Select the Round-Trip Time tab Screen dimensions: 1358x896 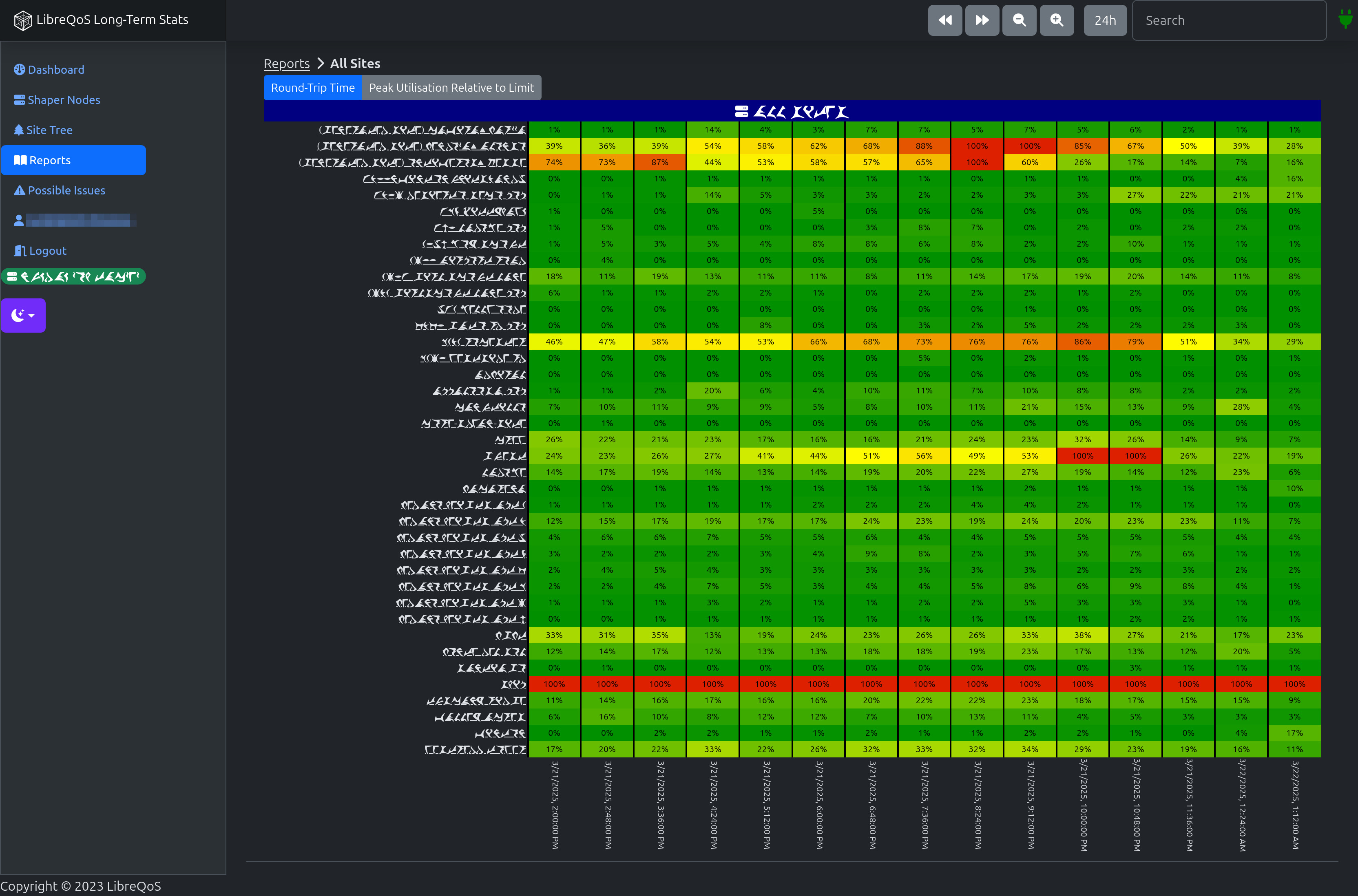313,87
